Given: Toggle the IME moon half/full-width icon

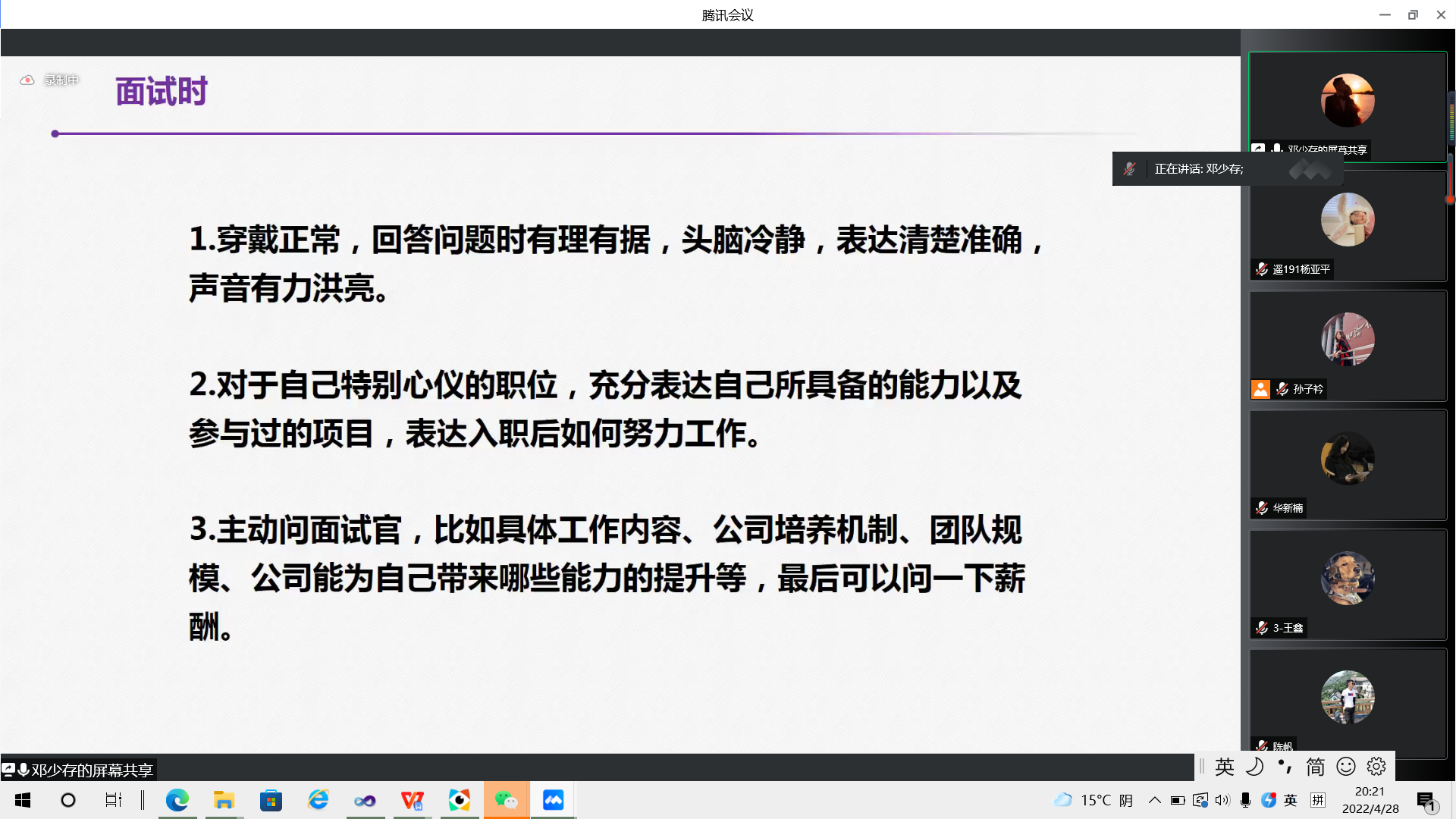Looking at the screenshot, I should point(1255,767).
